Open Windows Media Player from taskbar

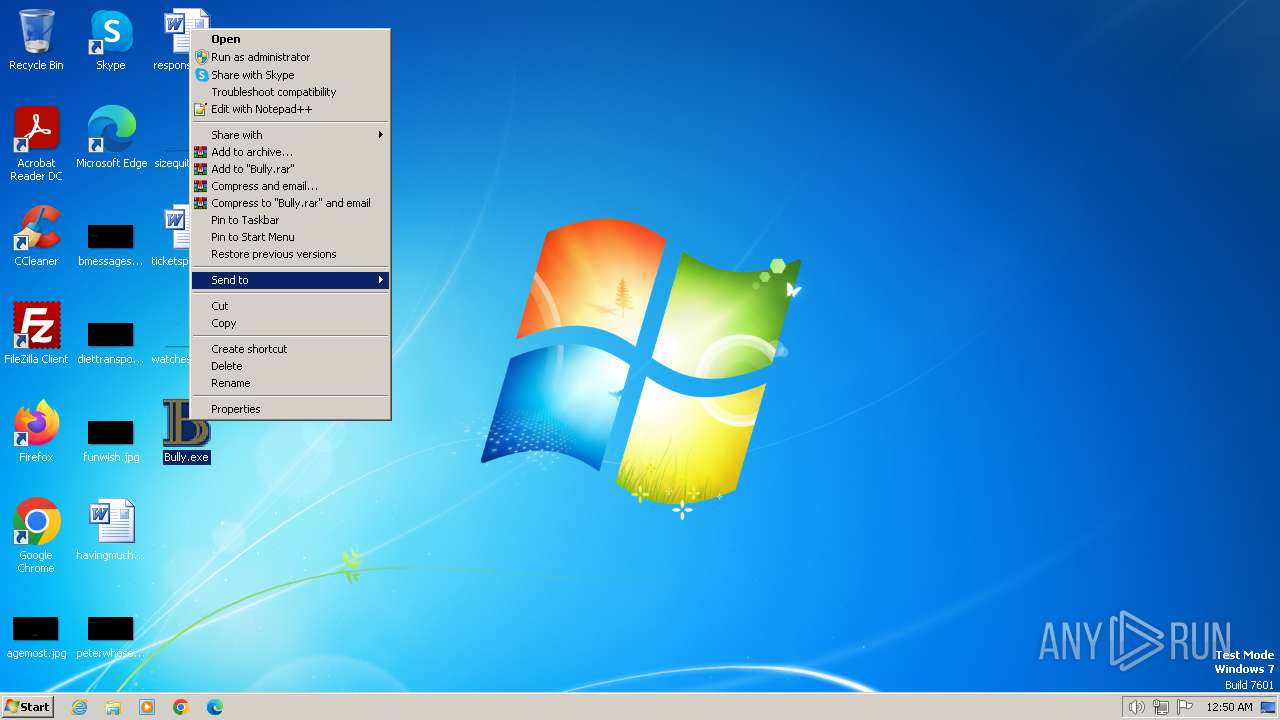tap(147, 707)
